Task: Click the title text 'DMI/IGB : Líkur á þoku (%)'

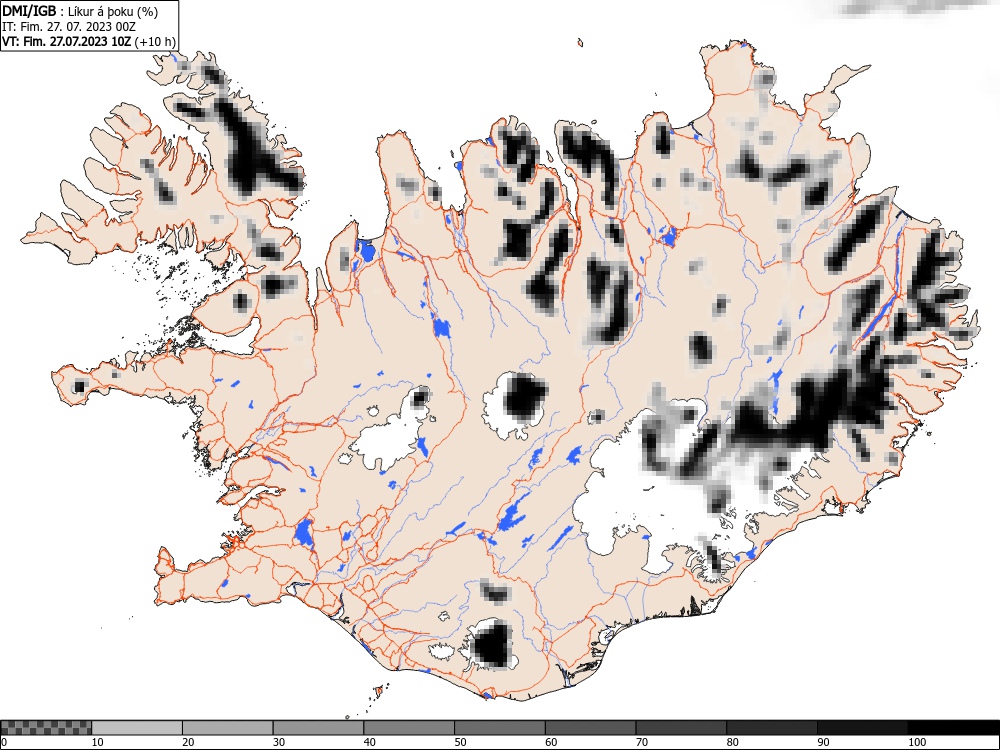Action: [80, 11]
